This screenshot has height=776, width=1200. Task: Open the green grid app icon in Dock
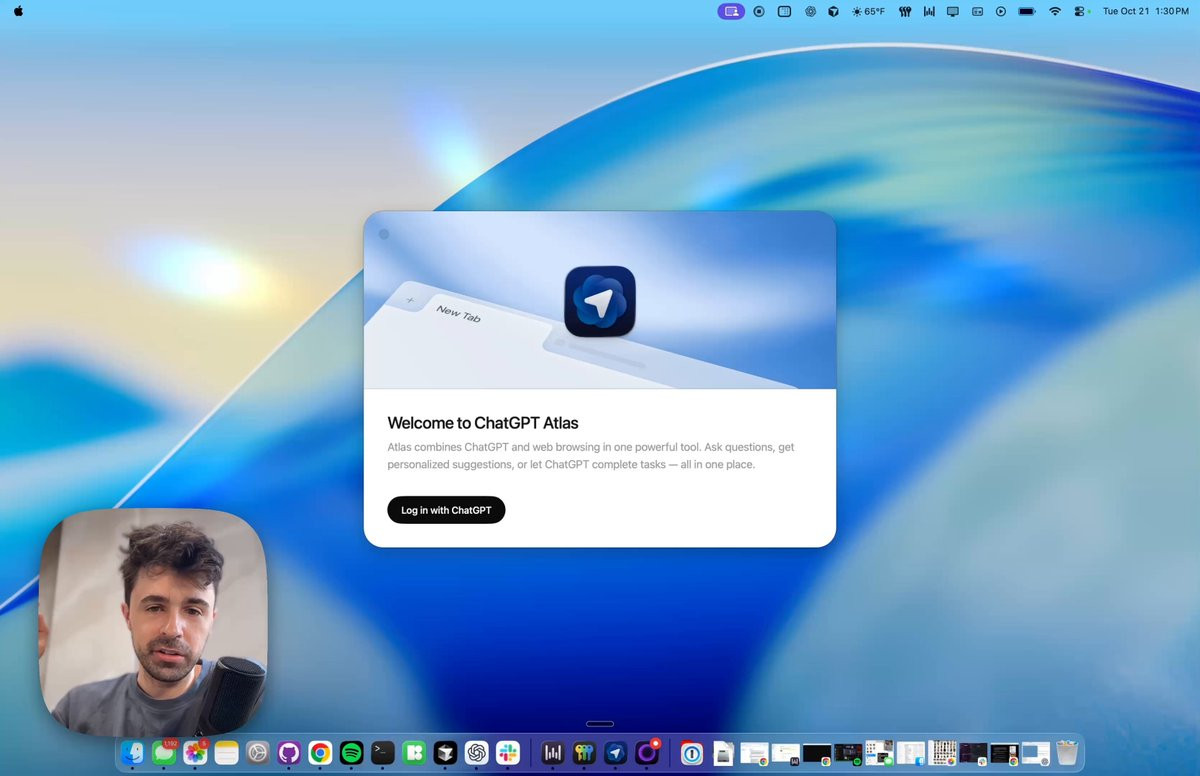click(413, 753)
